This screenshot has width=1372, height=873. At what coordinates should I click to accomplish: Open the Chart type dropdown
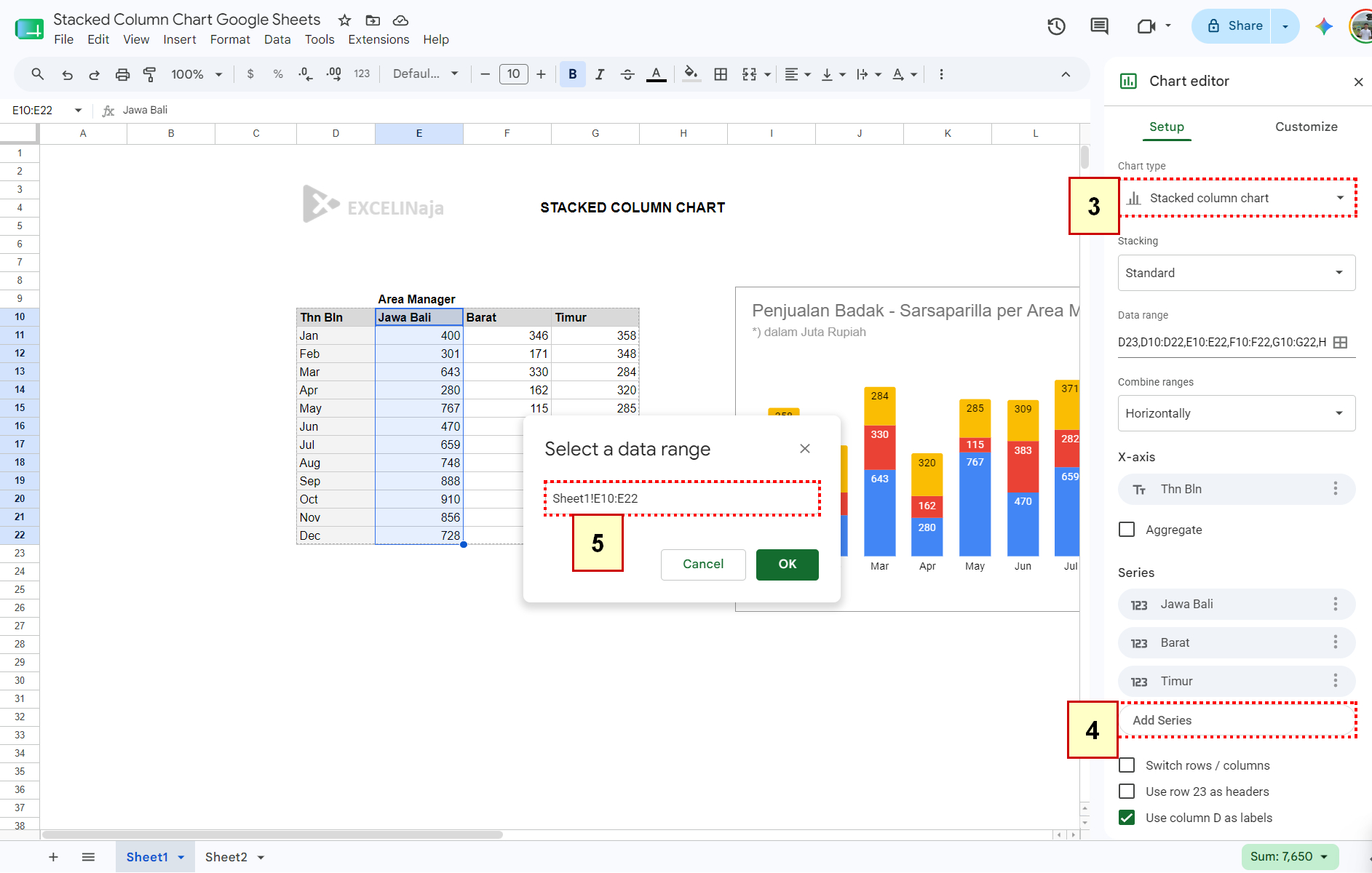[x=1237, y=198]
